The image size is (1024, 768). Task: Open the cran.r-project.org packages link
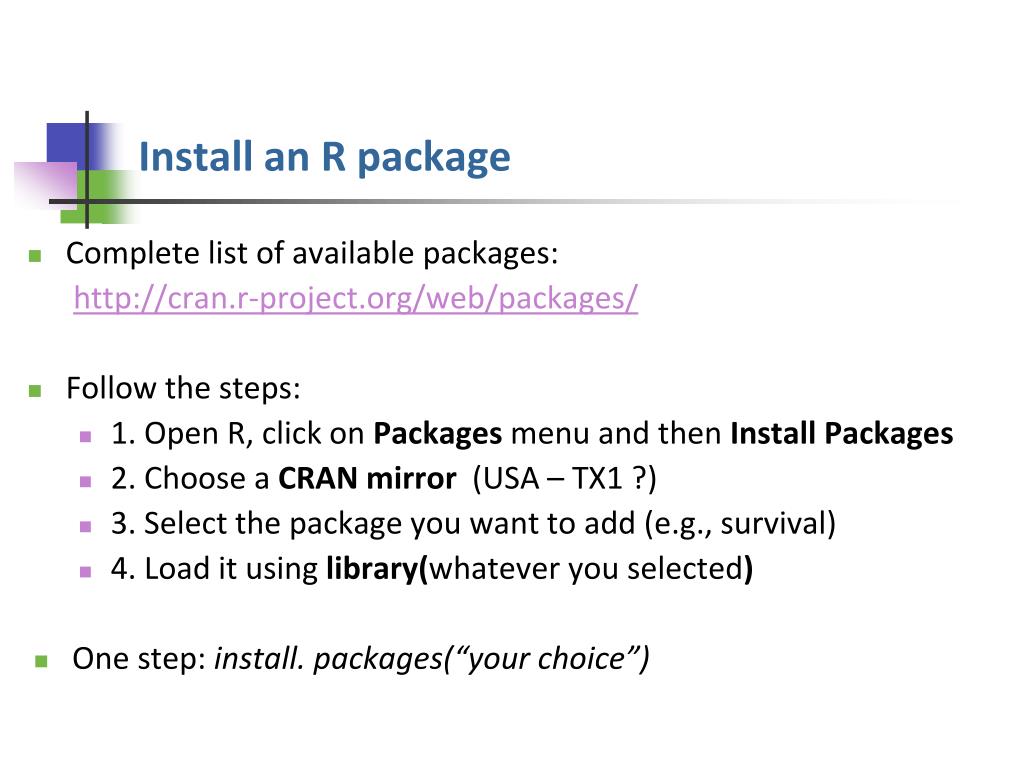tap(355, 298)
